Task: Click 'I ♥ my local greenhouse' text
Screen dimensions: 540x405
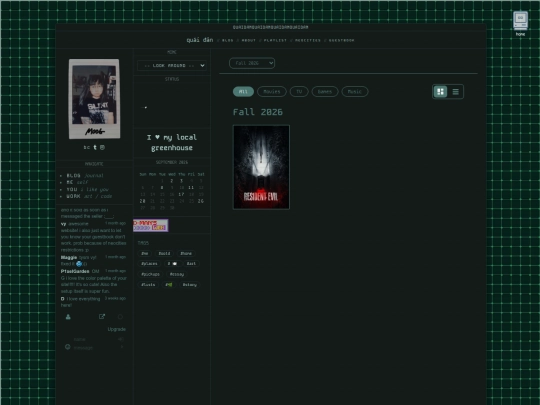Action: (x=172, y=143)
